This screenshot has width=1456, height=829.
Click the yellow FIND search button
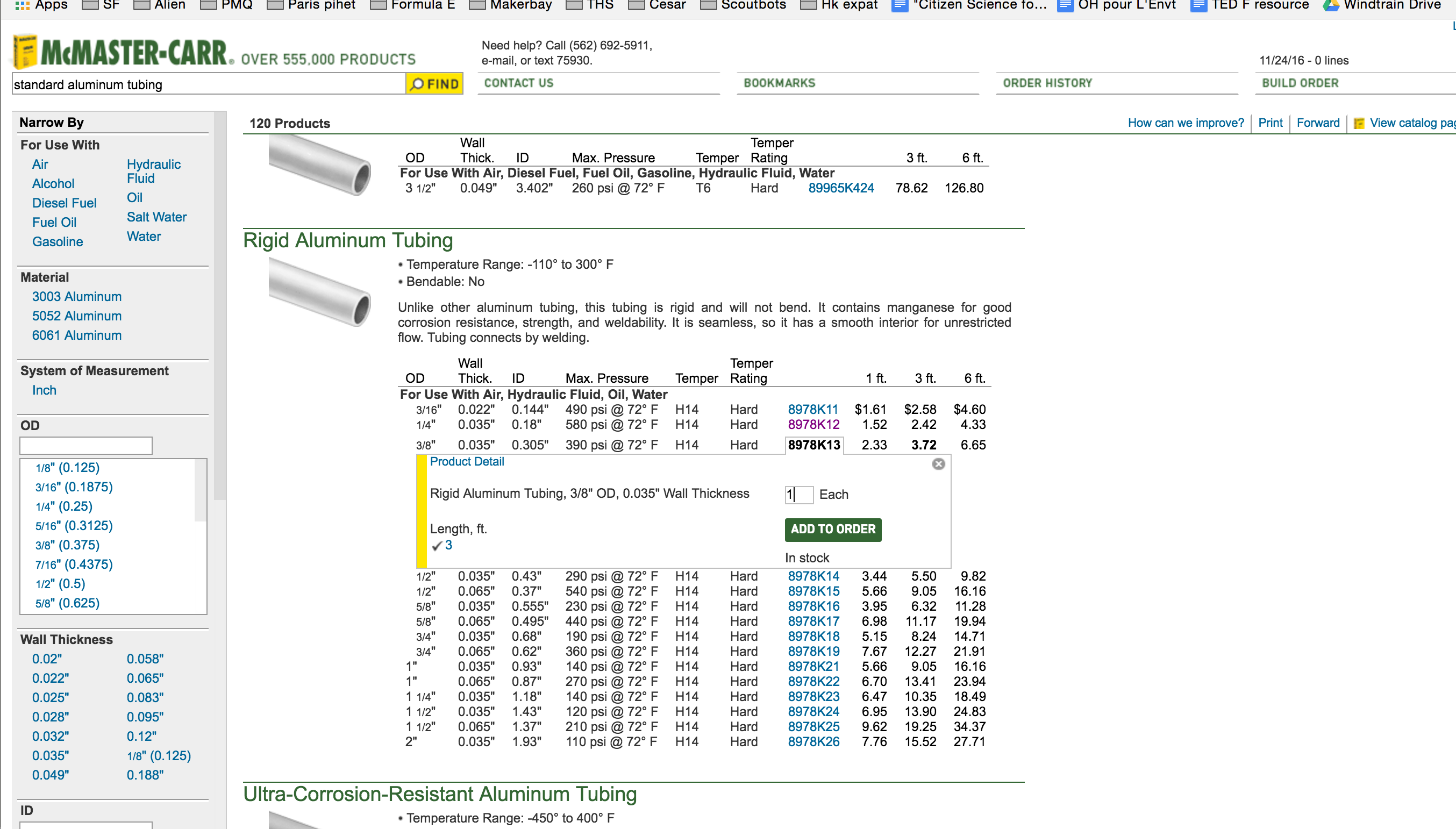click(x=434, y=84)
